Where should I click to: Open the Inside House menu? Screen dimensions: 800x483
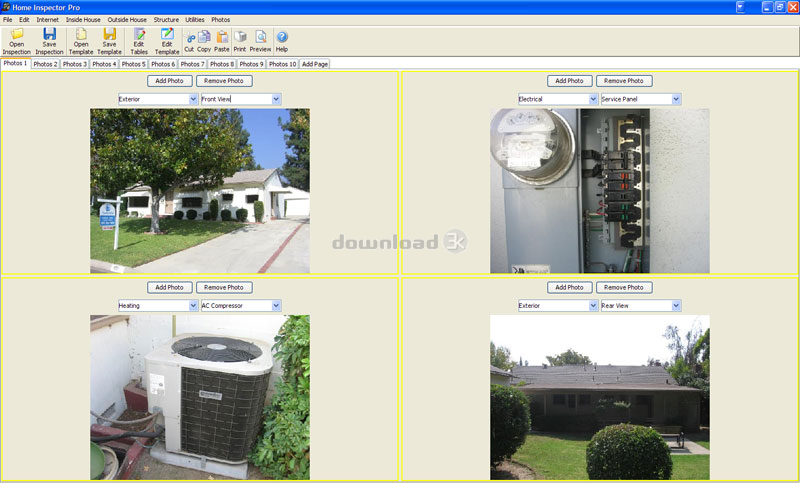click(x=83, y=19)
